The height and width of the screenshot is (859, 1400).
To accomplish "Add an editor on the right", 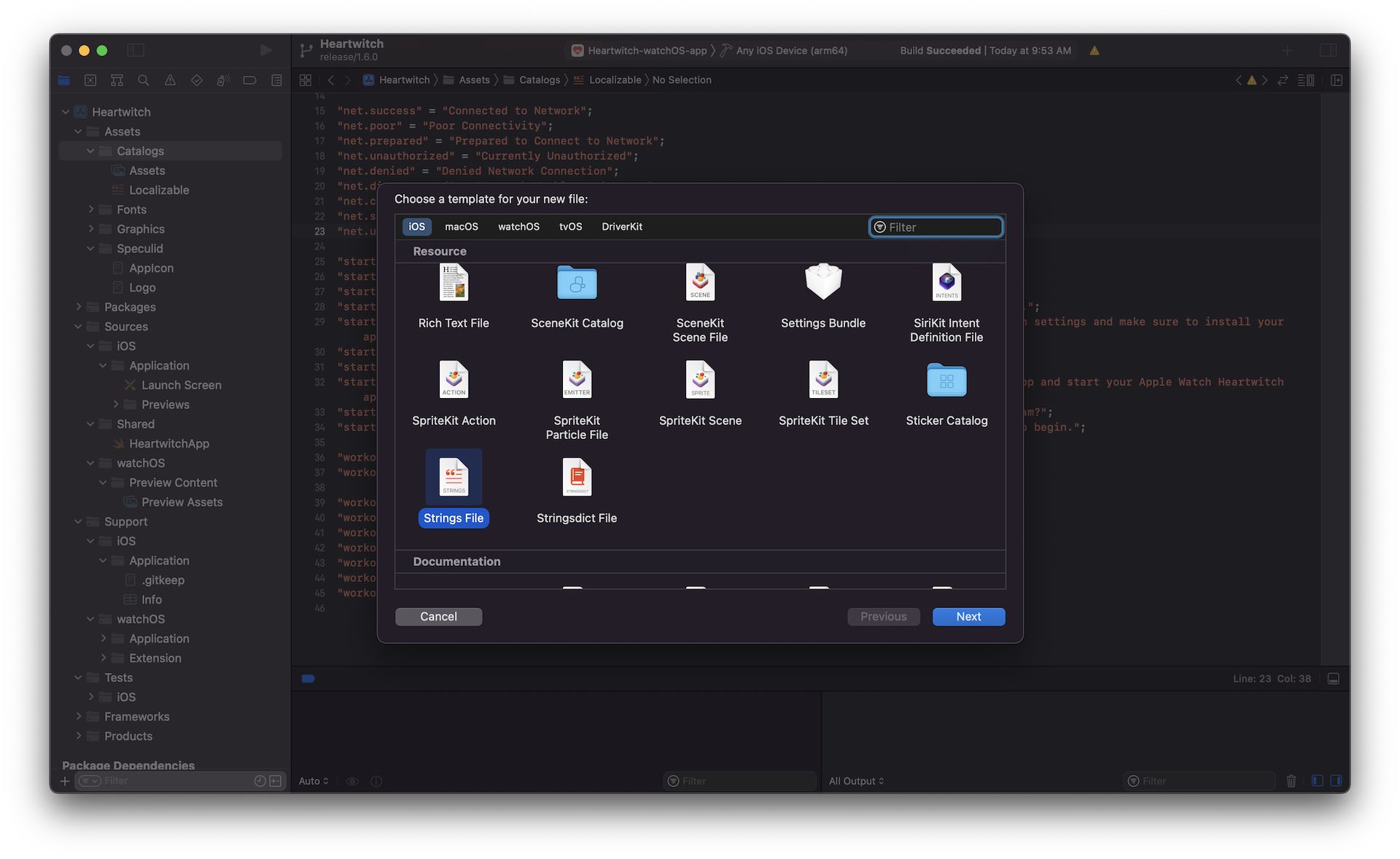I will [x=1336, y=80].
